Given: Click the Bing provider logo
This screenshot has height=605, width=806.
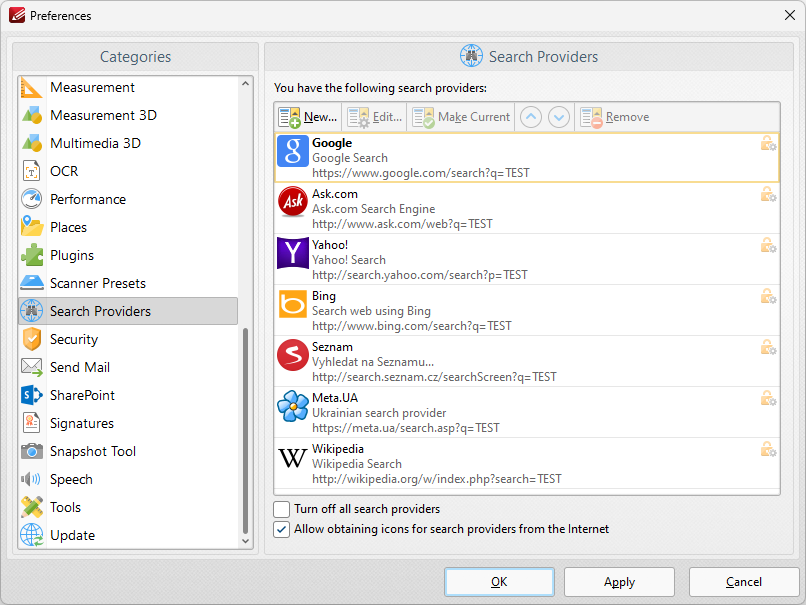Looking at the screenshot, I should click(x=292, y=304).
